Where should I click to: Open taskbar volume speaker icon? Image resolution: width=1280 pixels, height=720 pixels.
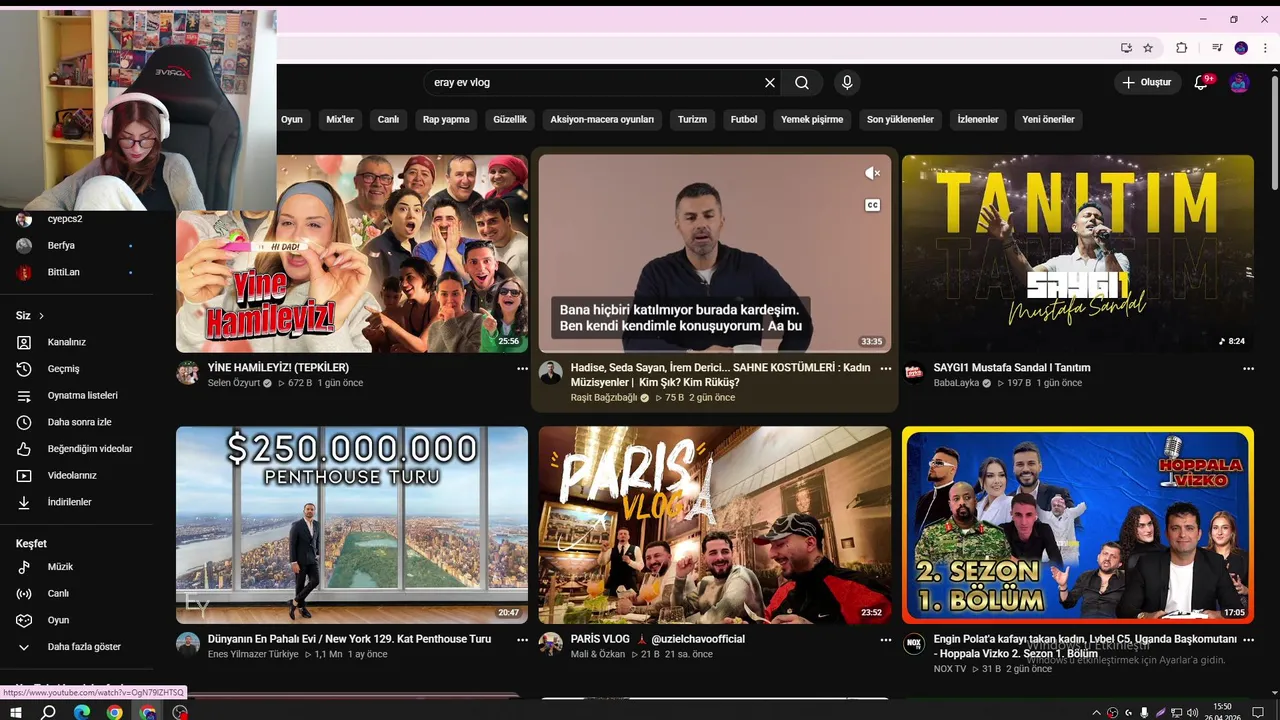[1192, 712]
